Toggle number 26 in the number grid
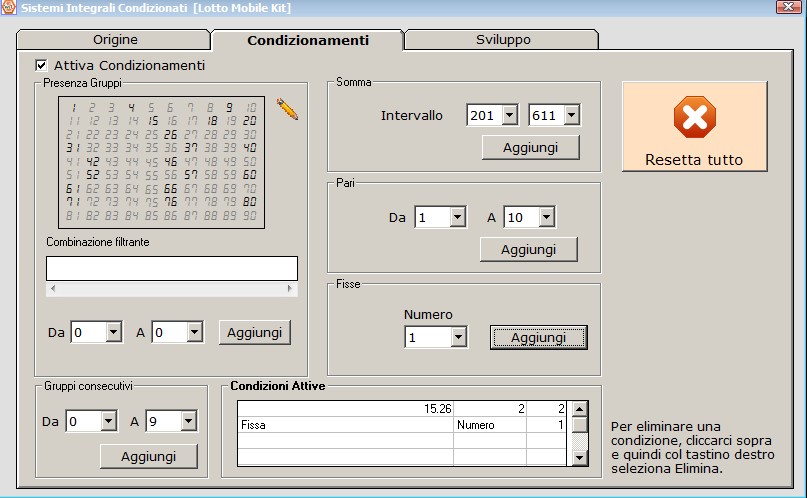 click(170, 135)
